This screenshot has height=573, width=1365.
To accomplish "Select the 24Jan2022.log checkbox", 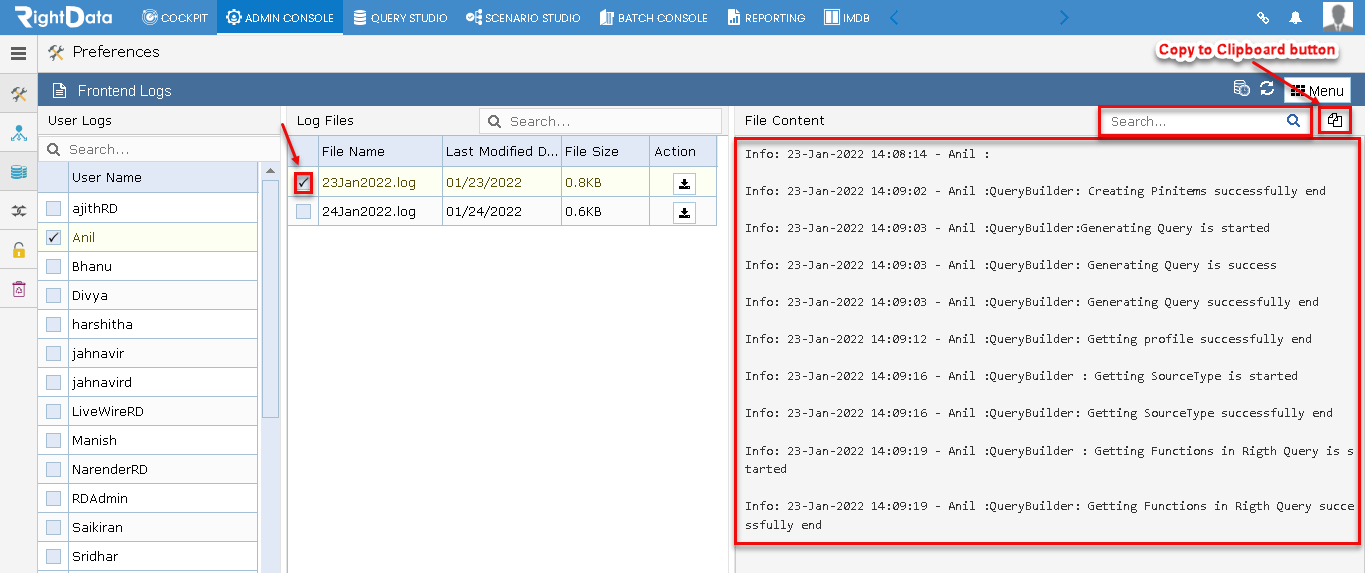I will tap(303, 212).
